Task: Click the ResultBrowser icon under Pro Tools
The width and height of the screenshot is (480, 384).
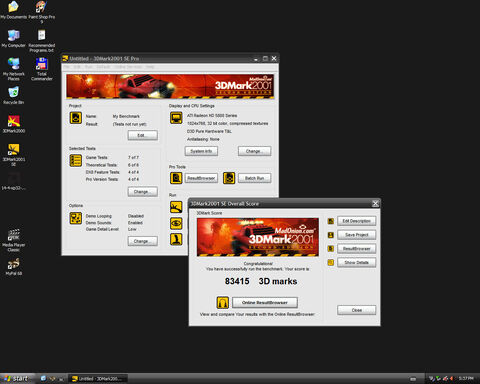Action: 176,178
